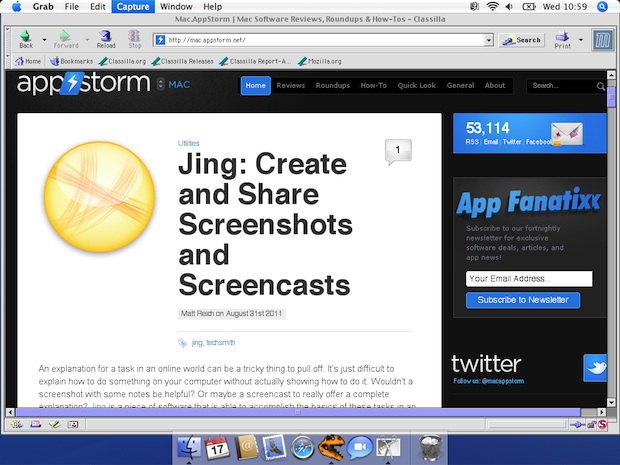
Task: Open the Bookmarks toolbar folder
Action: [71, 61]
